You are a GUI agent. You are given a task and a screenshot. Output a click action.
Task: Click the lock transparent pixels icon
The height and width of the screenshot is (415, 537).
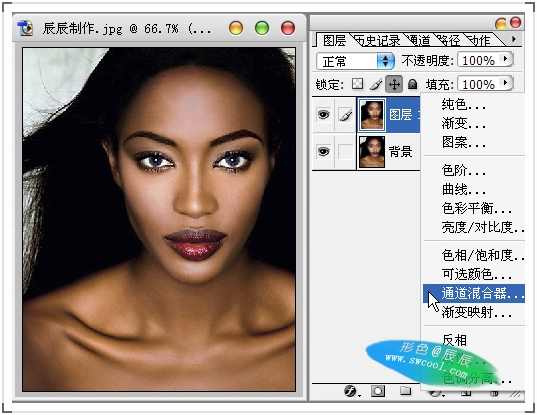(x=357, y=84)
